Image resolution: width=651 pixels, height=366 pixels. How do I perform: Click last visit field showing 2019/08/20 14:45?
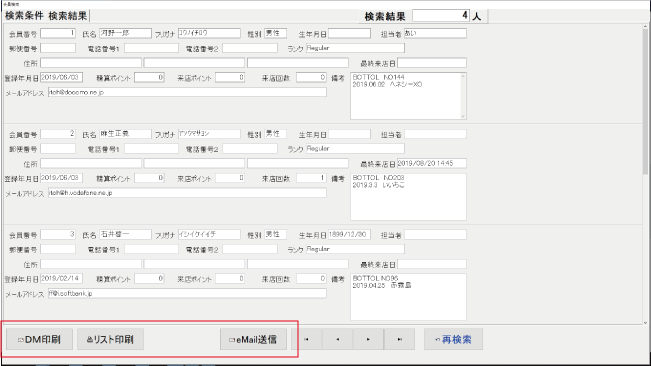click(432, 163)
